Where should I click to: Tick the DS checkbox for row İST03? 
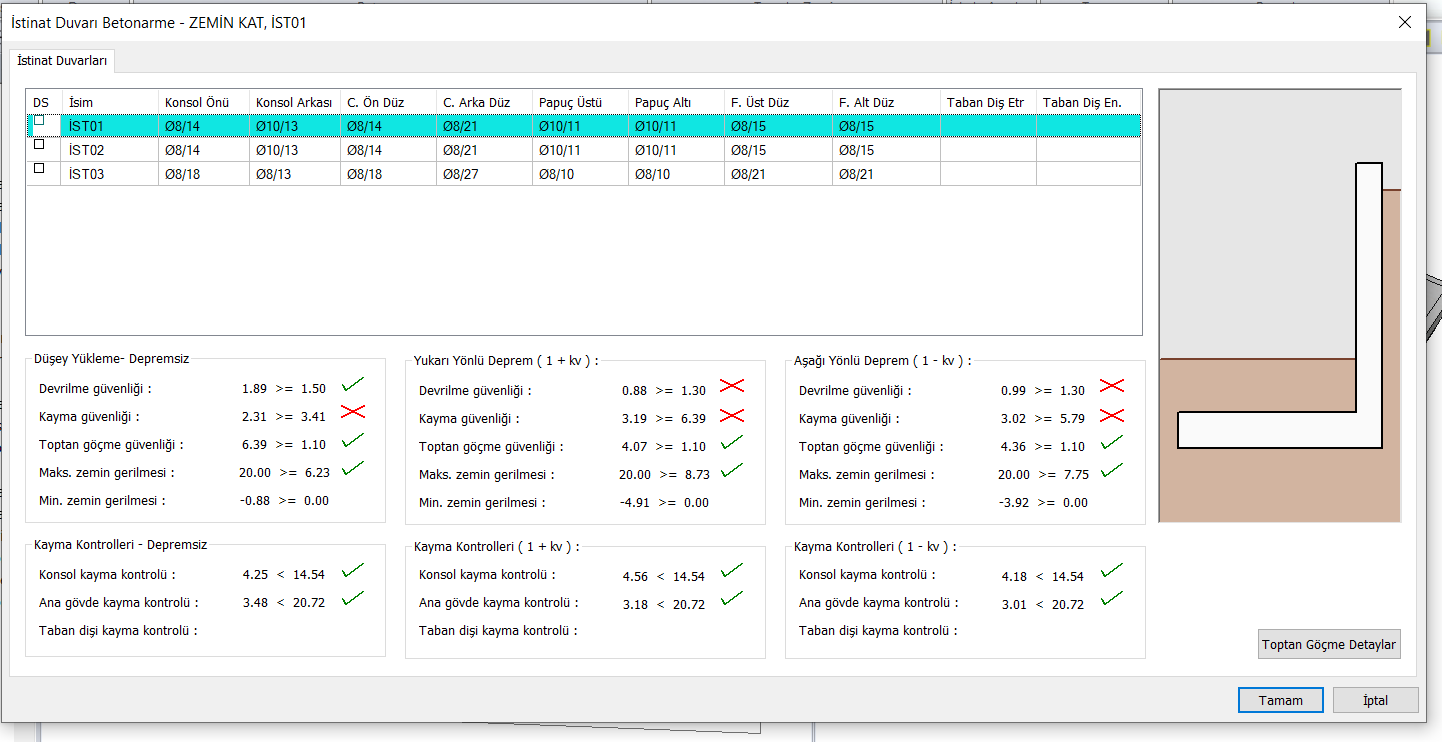click(39, 169)
